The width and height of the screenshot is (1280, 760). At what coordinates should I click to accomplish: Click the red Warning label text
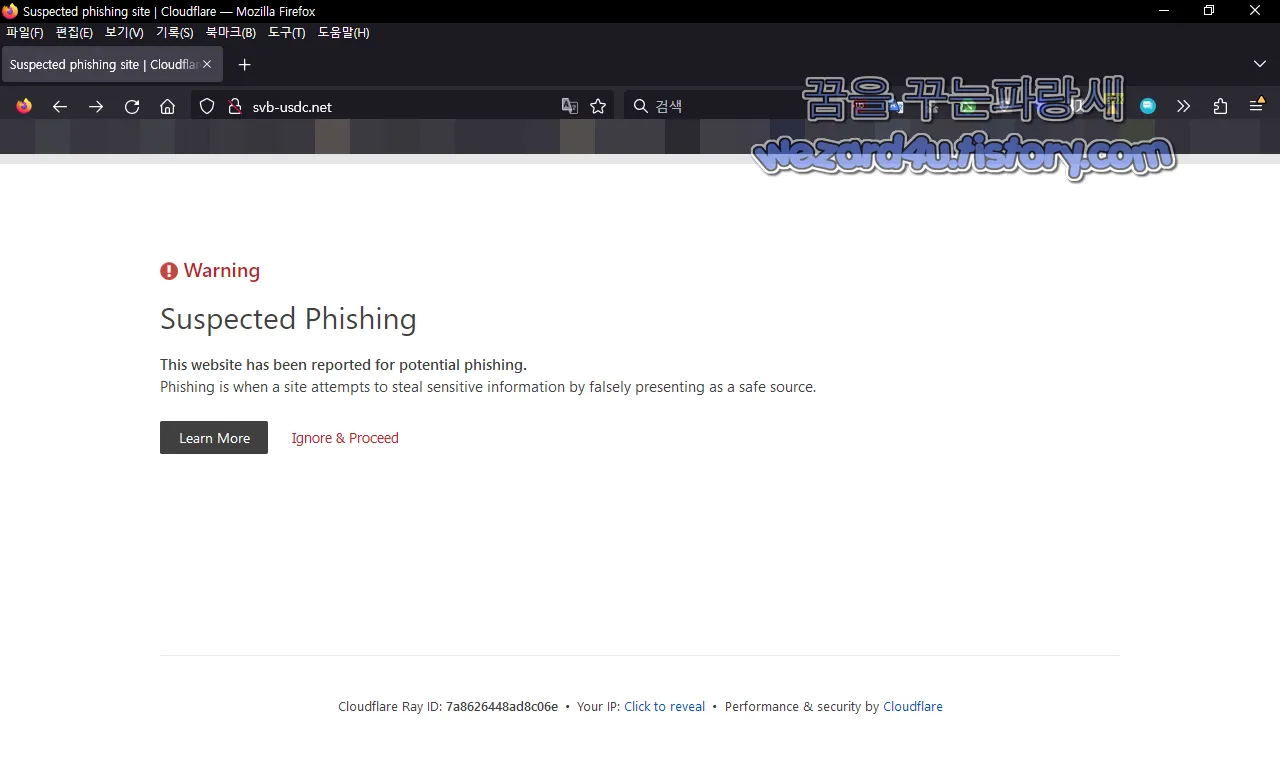pos(222,271)
